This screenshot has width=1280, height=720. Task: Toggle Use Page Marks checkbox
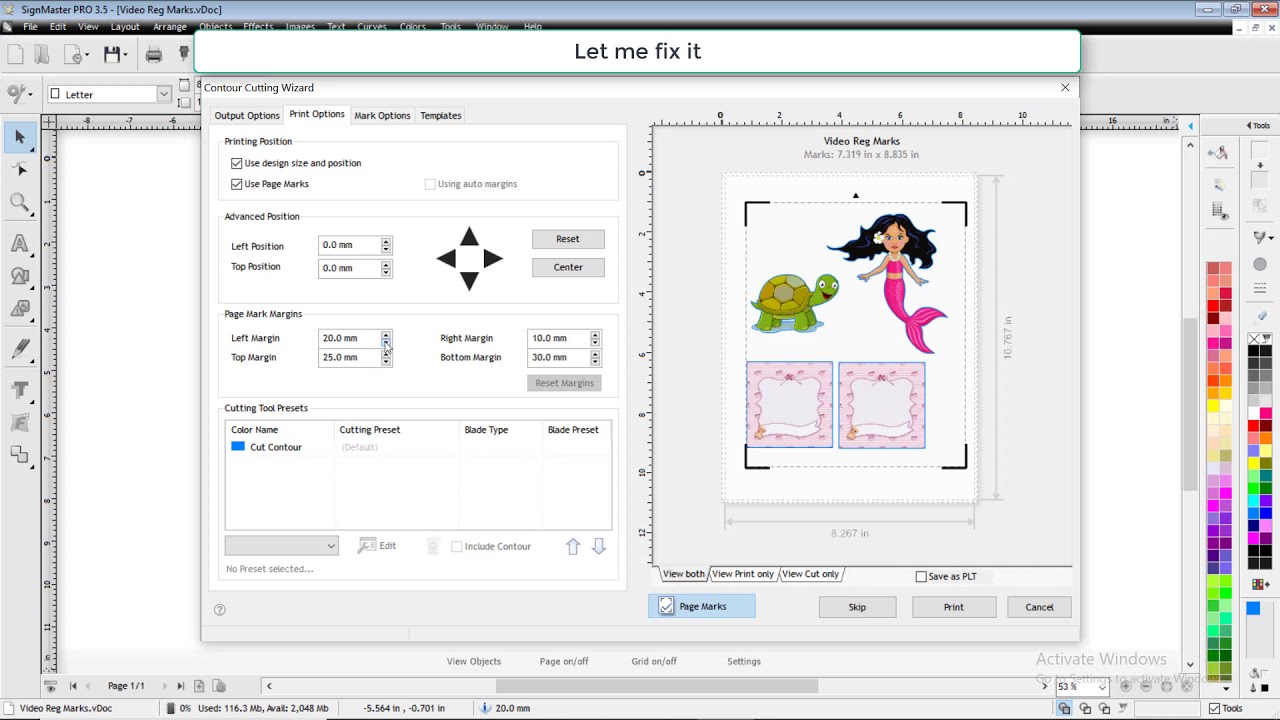pyautogui.click(x=237, y=184)
